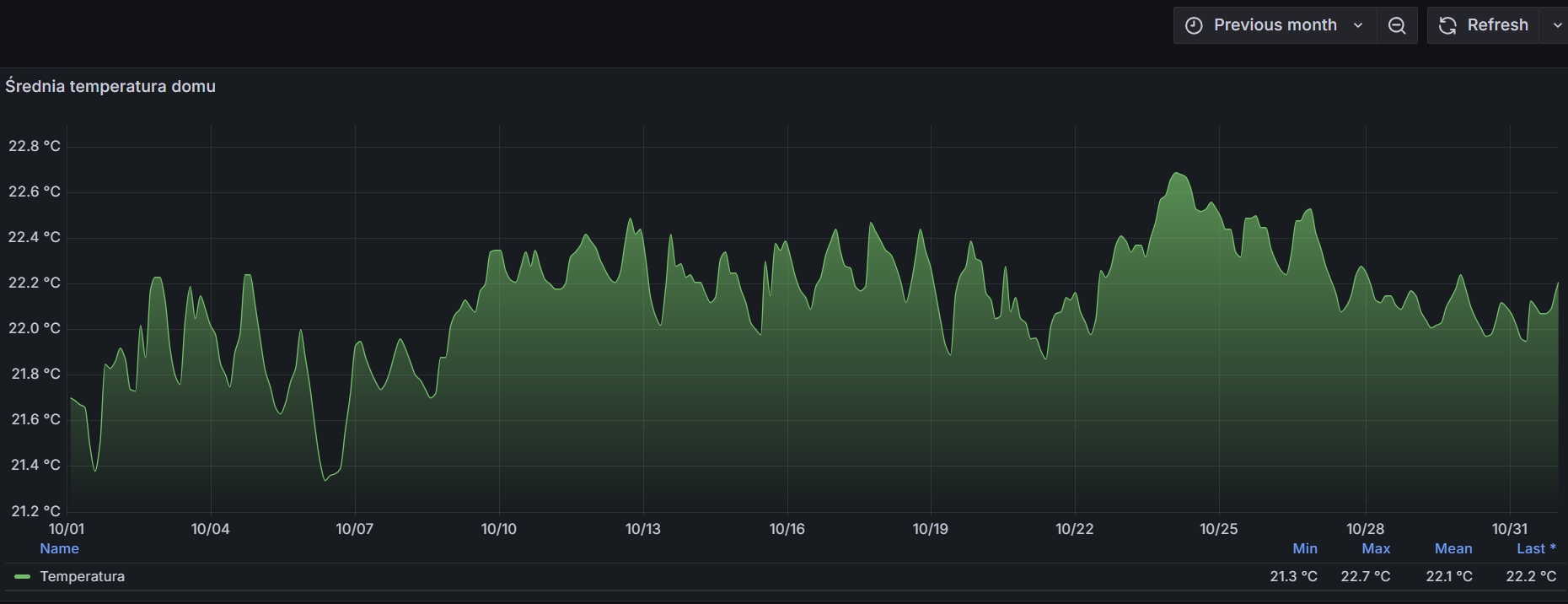Sort legend by the Mean header
1568x604 pixels.
1453,548
